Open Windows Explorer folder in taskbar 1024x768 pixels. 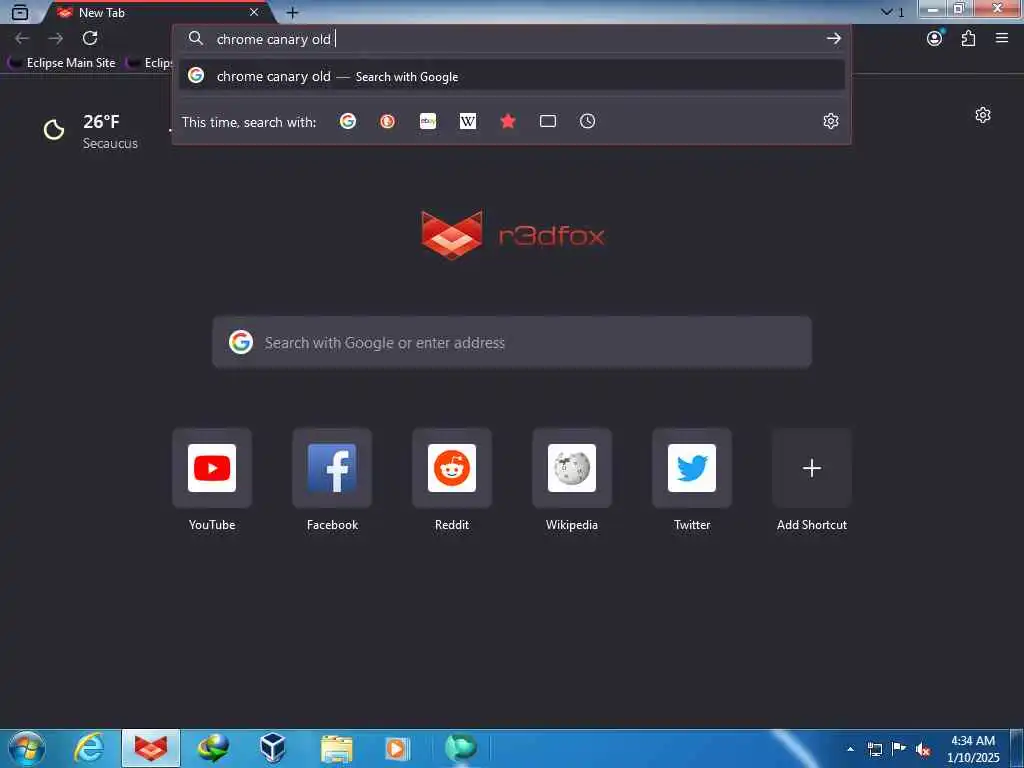(336, 748)
